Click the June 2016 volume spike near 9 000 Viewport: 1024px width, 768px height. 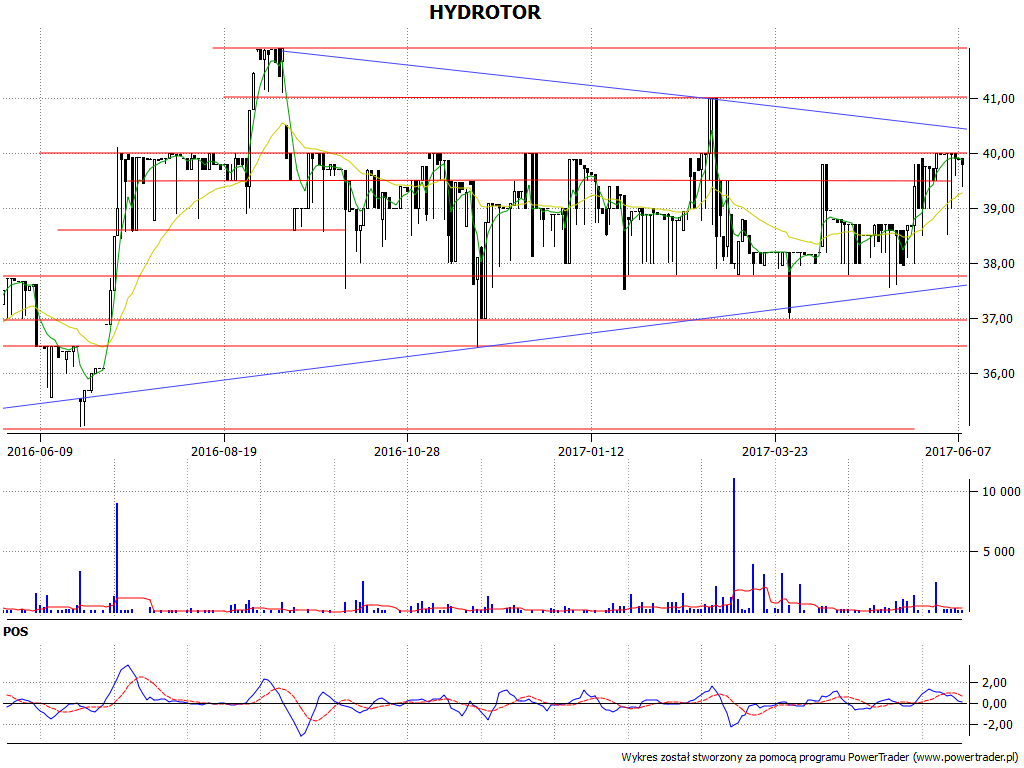coord(117,558)
